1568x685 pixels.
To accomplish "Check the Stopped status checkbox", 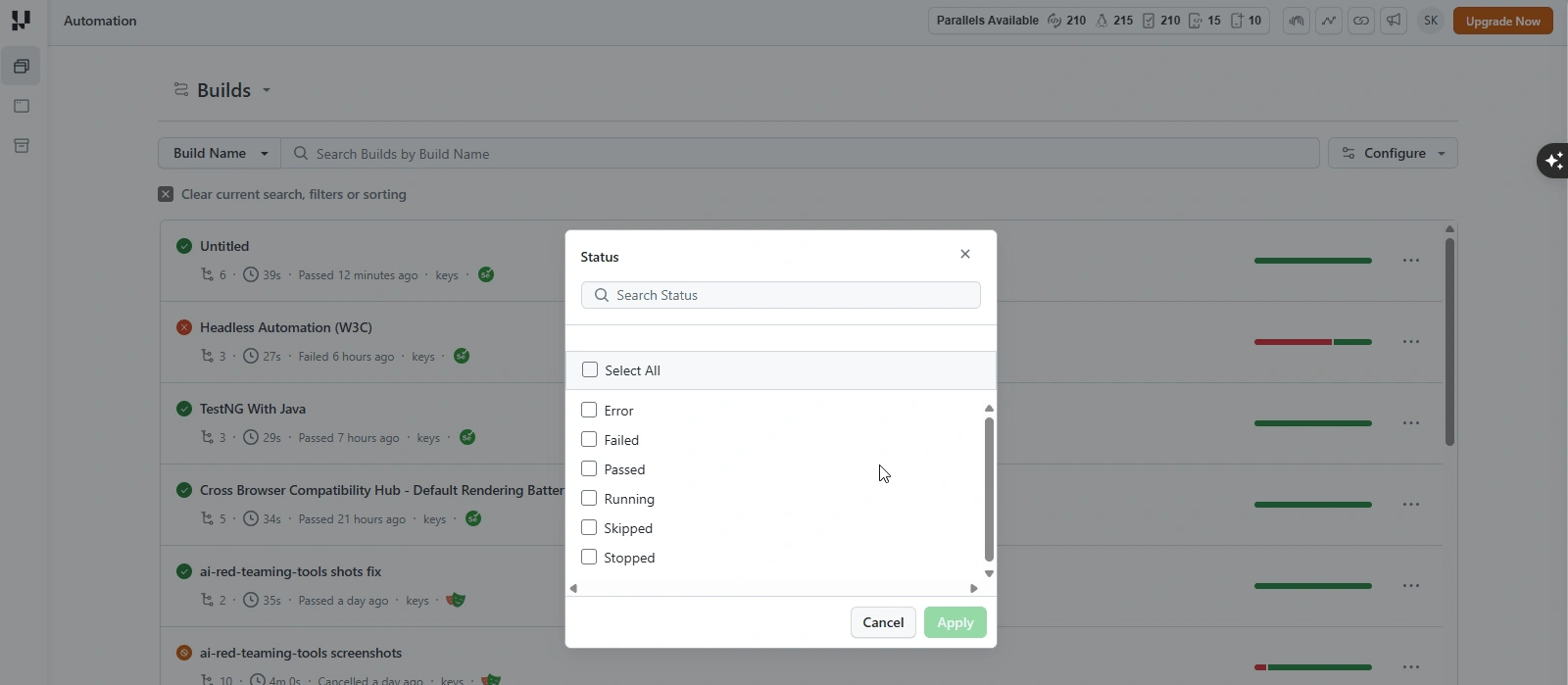I will click(x=589, y=557).
